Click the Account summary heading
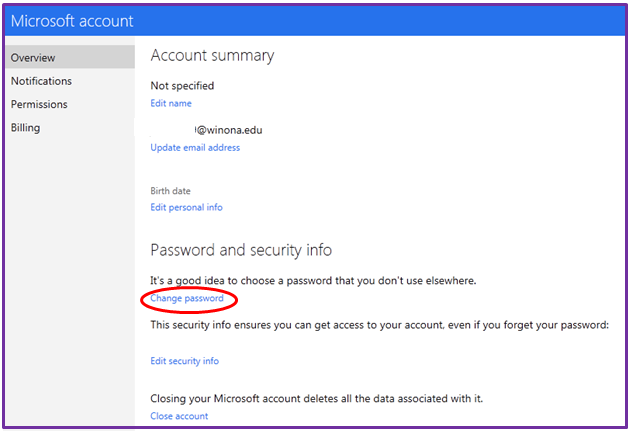Image resolution: width=631 pixels, height=431 pixels. tap(212, 56)
